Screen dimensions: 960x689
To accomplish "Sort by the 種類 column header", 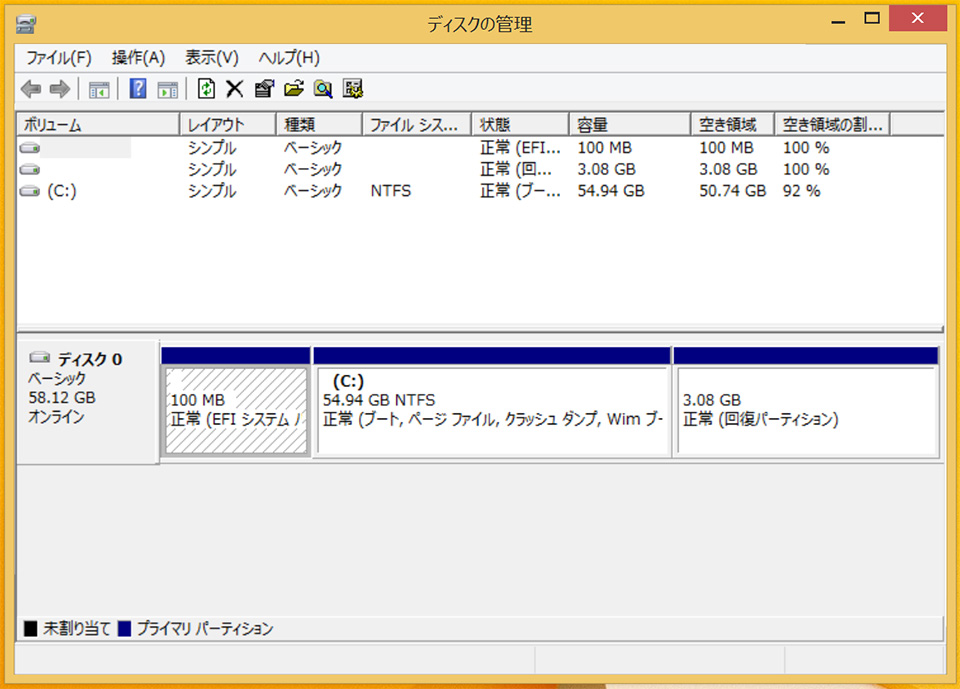I will (x=319, y=124).
